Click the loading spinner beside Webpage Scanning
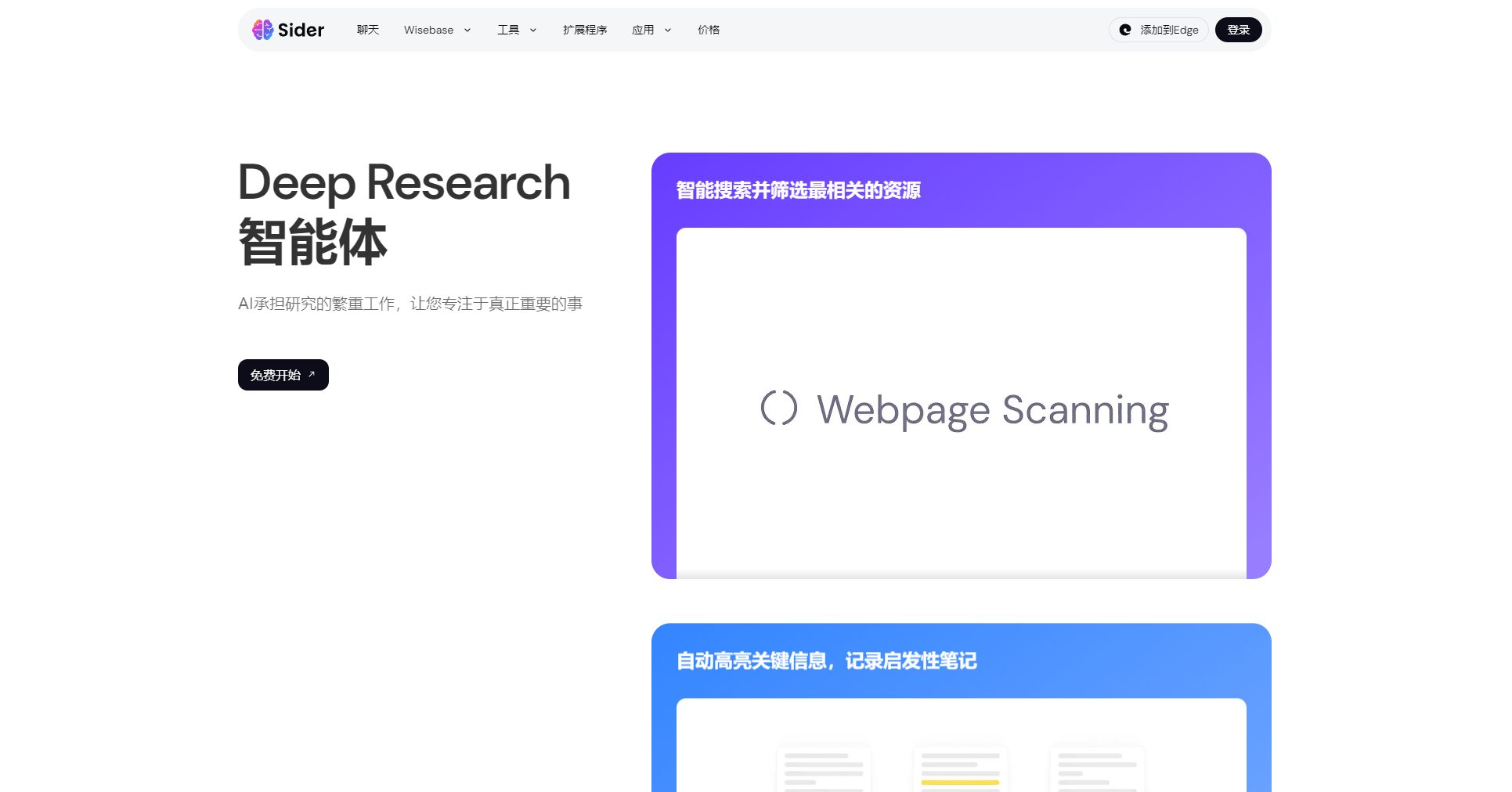The height and width of the screenshot is (792, 1512). point(781,409)
